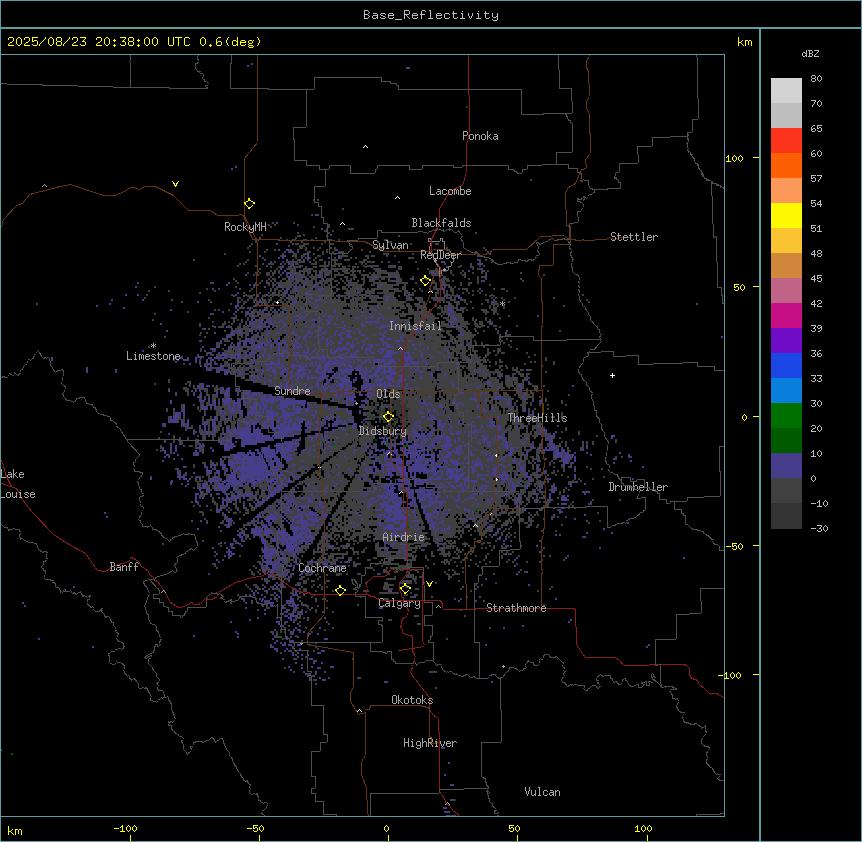
Task: Click the Limestone map label
Action: (x=153, y=356)
